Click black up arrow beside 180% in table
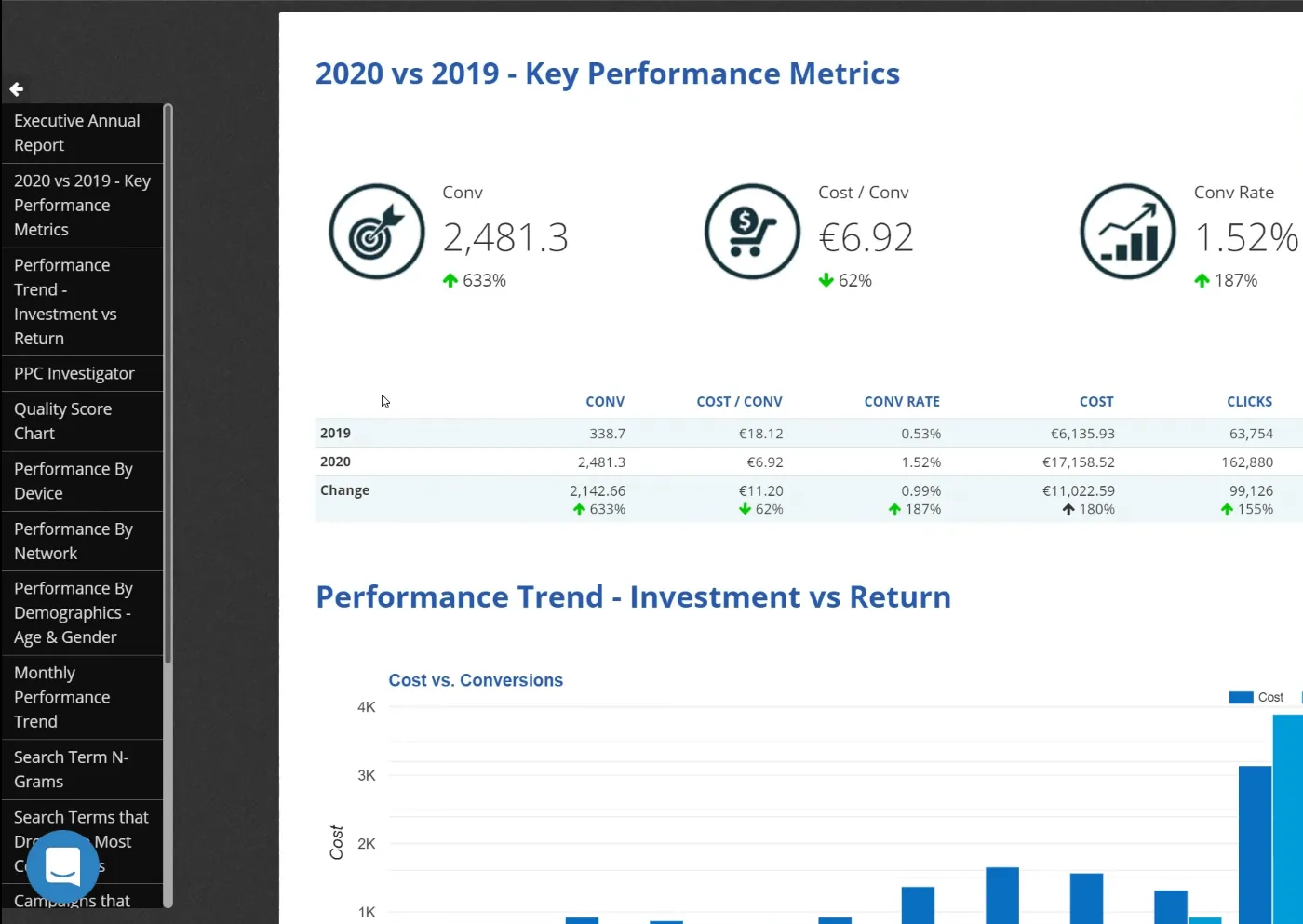 [x=1068, y=509]
